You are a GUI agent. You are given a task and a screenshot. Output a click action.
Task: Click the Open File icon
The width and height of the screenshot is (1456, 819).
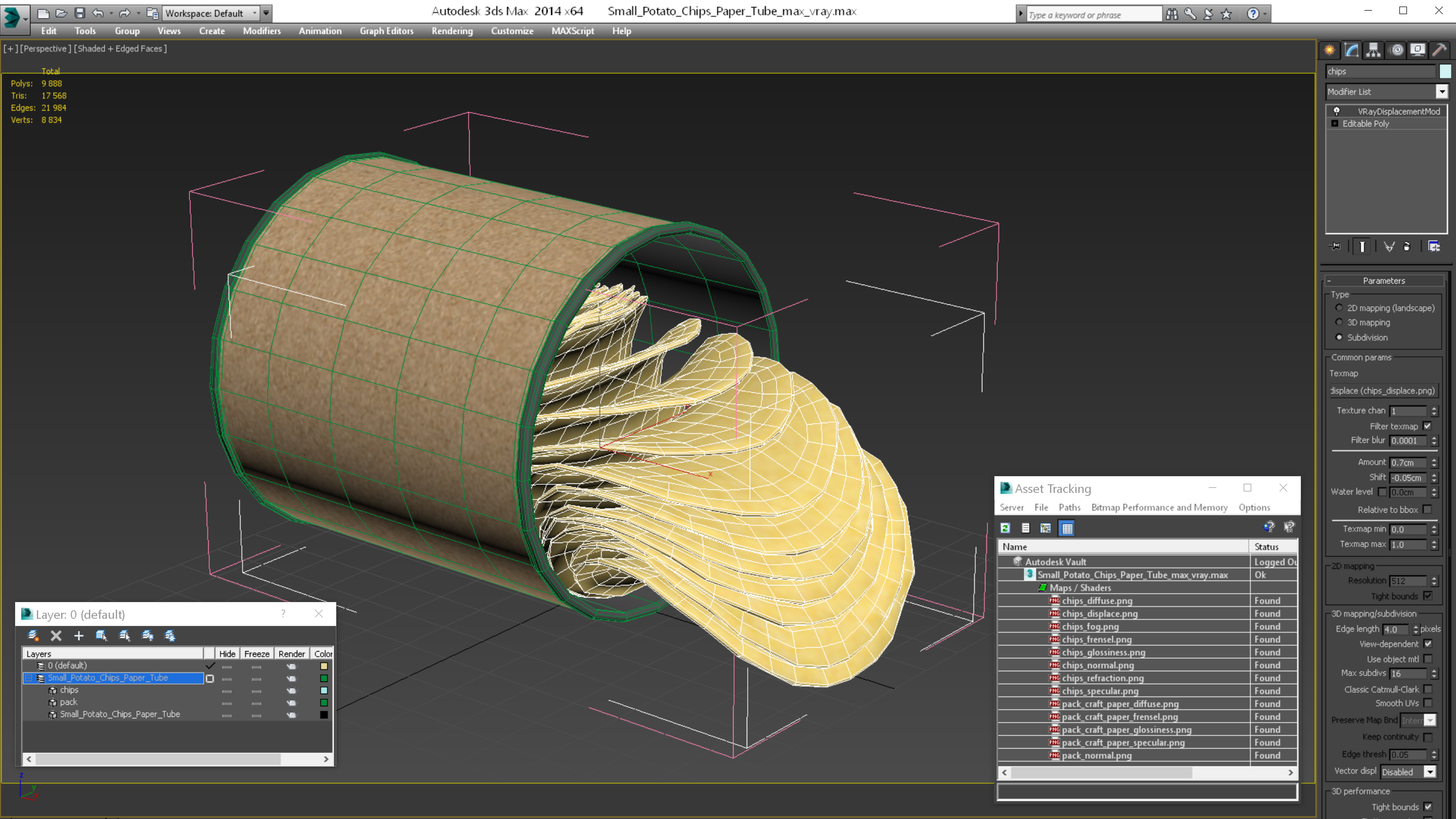(x=61, y=13)
